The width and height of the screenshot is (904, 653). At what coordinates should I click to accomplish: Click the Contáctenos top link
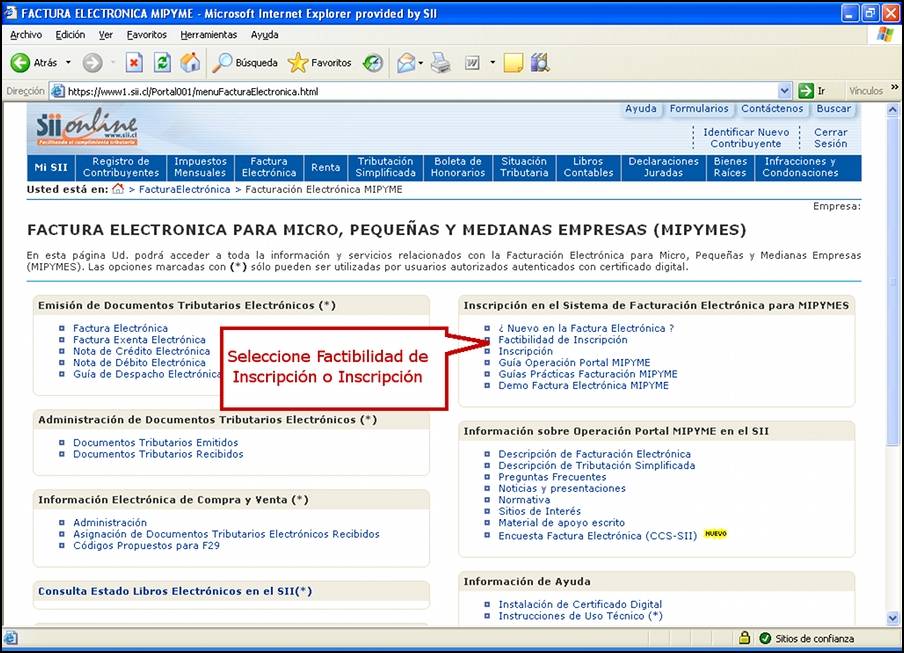772,108
